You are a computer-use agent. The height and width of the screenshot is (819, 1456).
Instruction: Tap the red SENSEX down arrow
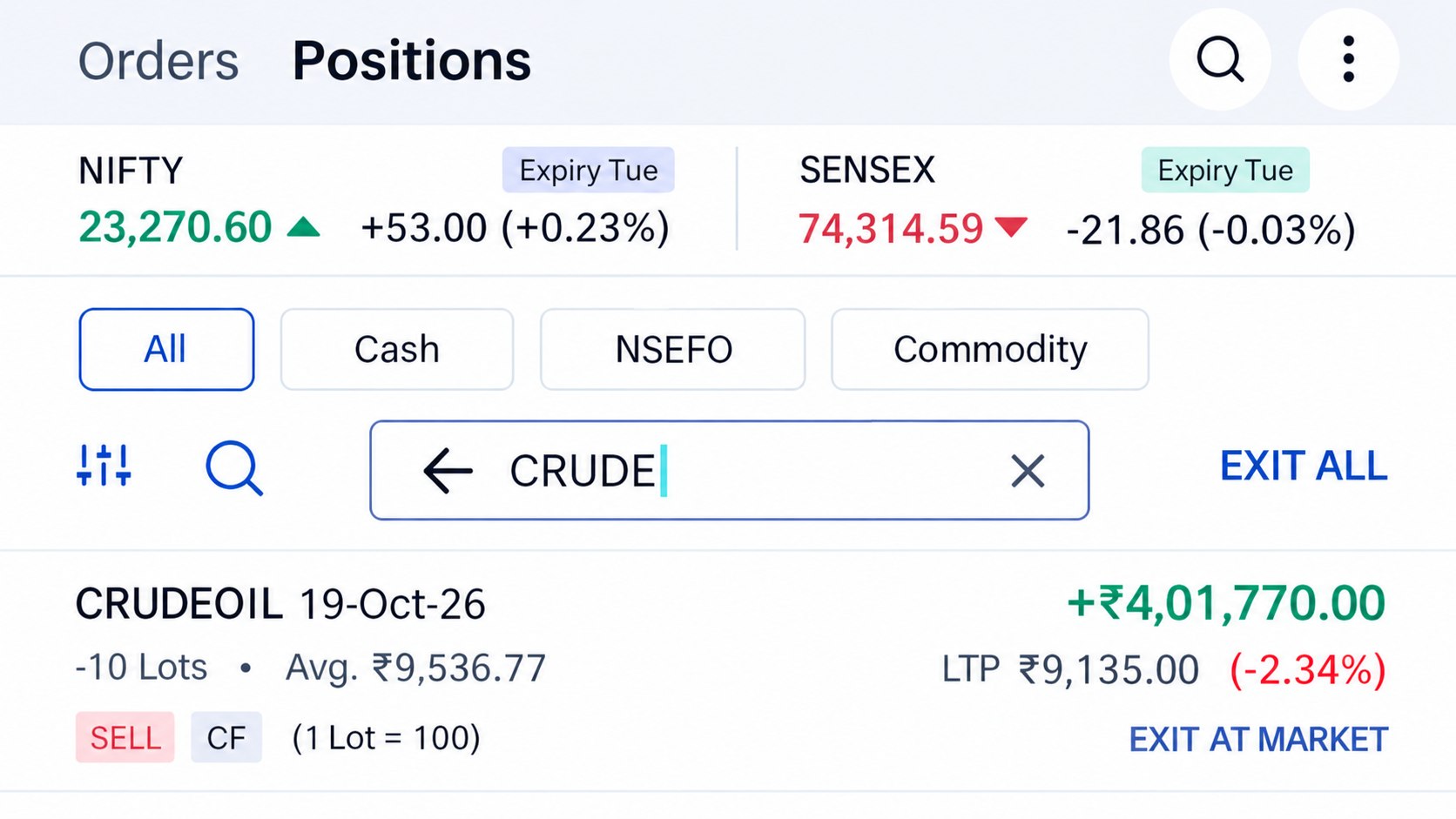click(x=1010, y=228)
